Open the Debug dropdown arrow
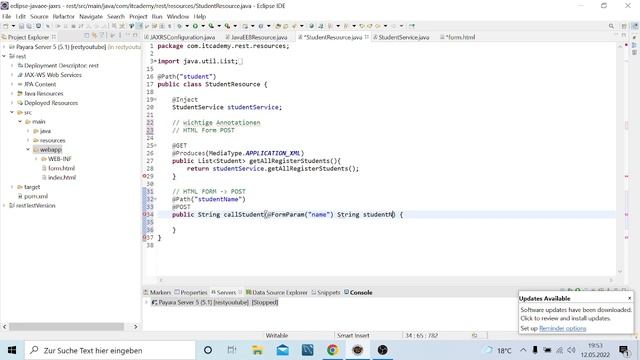 point(187,26)
